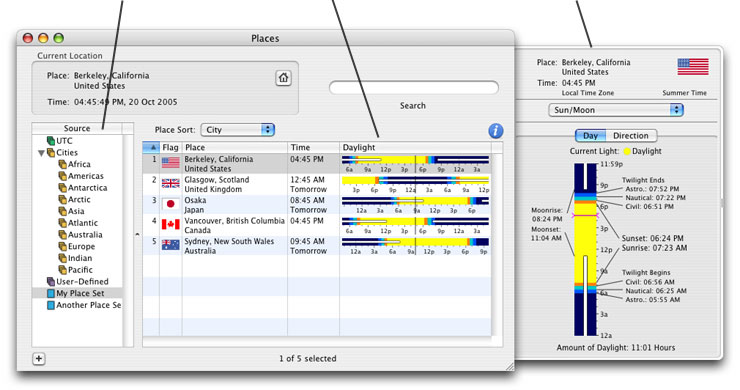Click the UK flag in the Glasgow row

click(170, 184)
